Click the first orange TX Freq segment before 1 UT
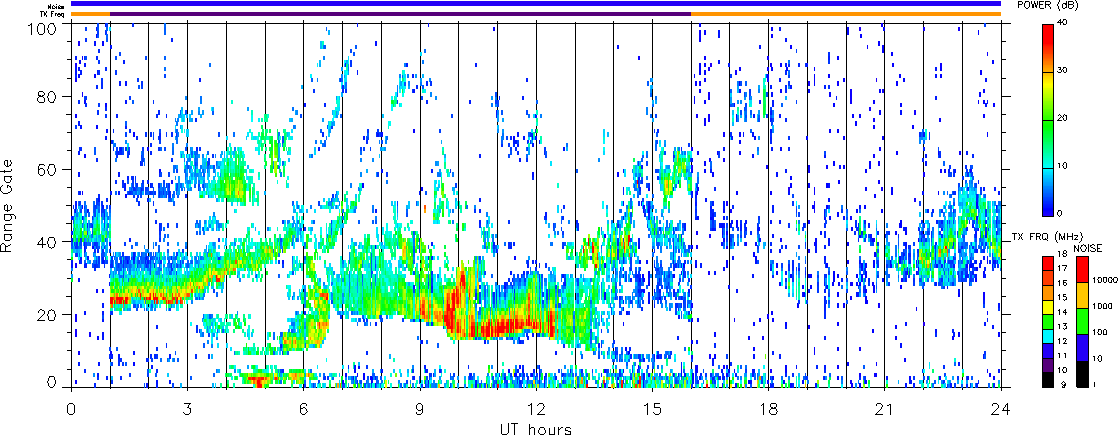This screenshot has width=1118, height=435. 91,14
